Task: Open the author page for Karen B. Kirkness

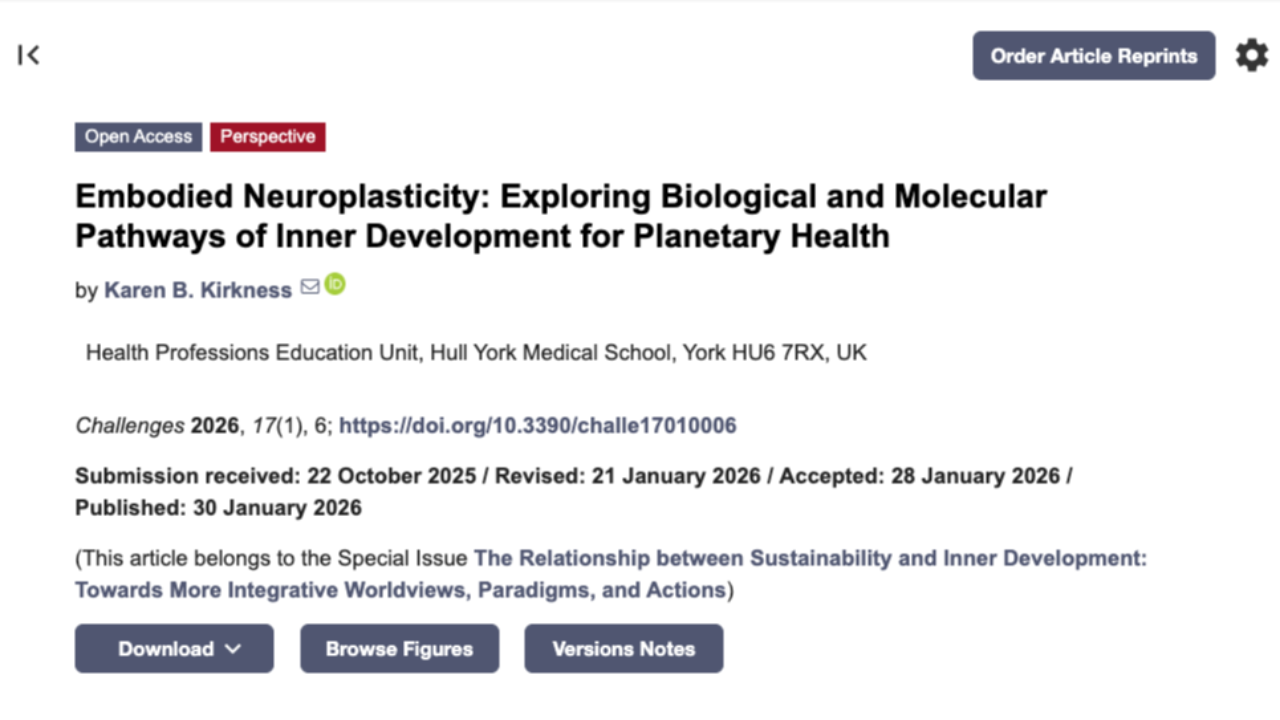Action: pyautogui.click(x=197, y=289)
